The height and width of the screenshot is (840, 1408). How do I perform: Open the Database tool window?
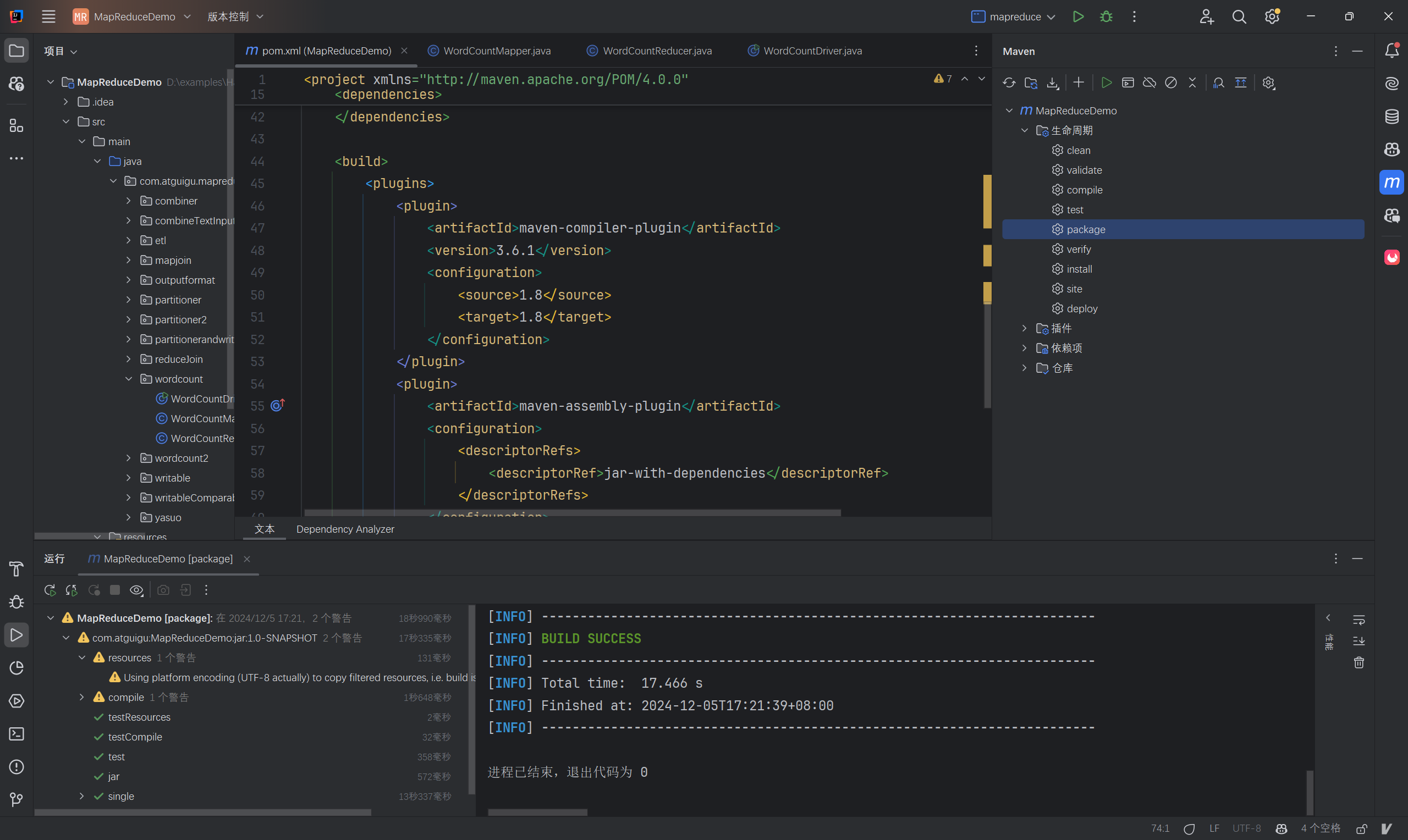1391,117
